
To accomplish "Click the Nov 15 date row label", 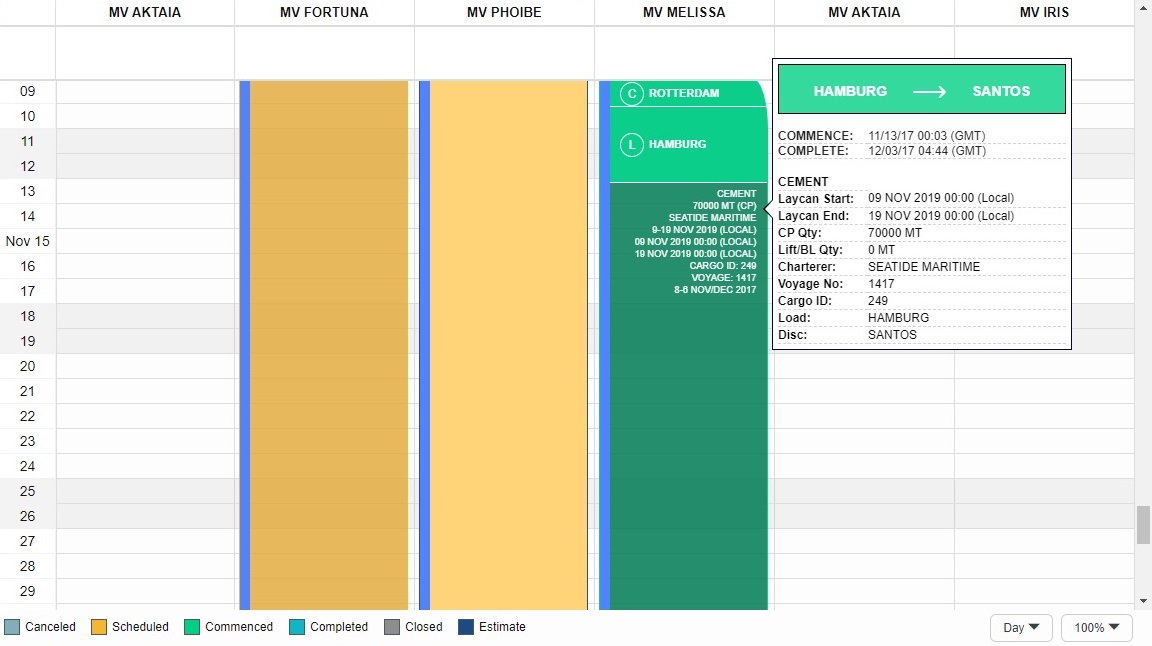I will click(27, 241).
